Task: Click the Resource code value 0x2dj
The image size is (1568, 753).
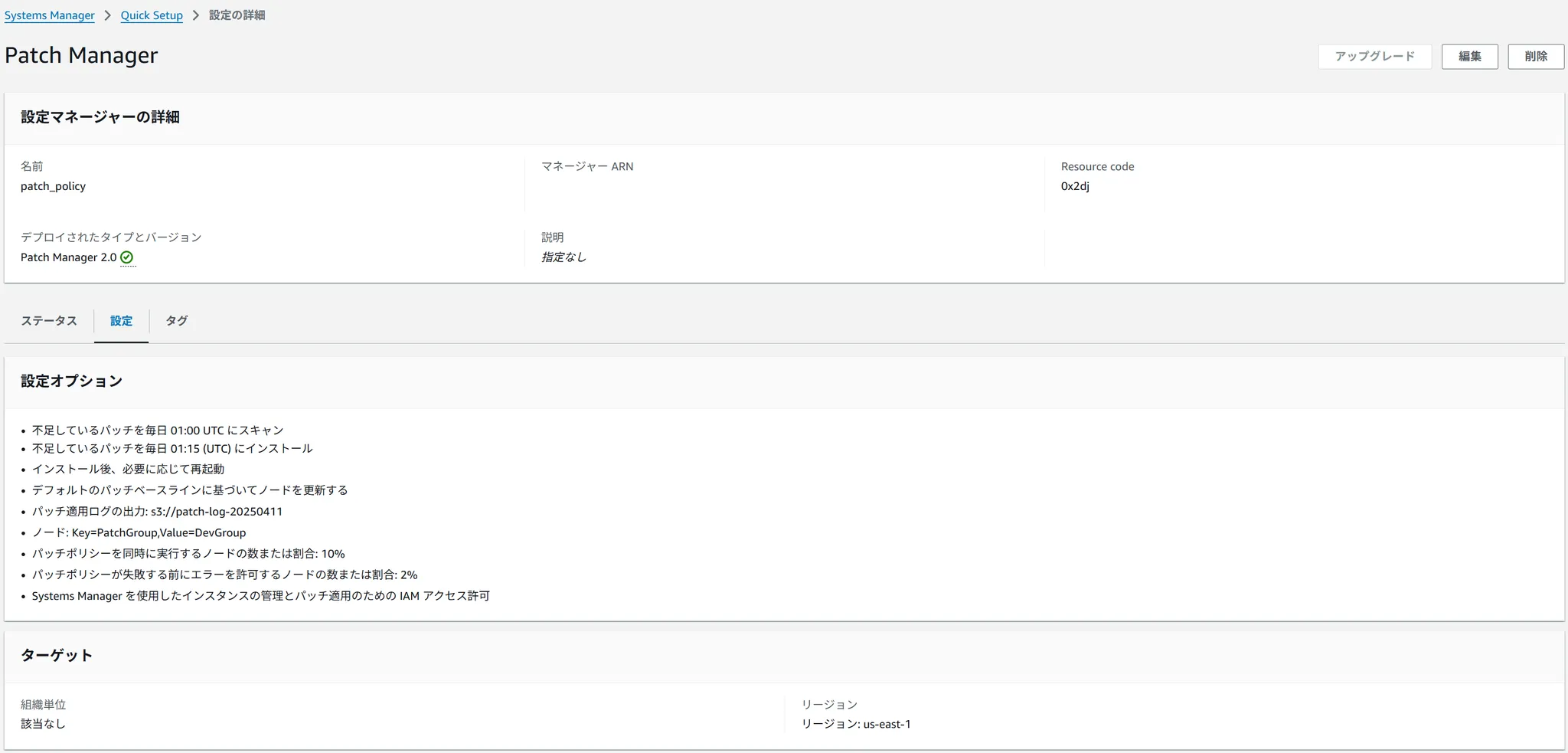Action: coord(1075,186)
